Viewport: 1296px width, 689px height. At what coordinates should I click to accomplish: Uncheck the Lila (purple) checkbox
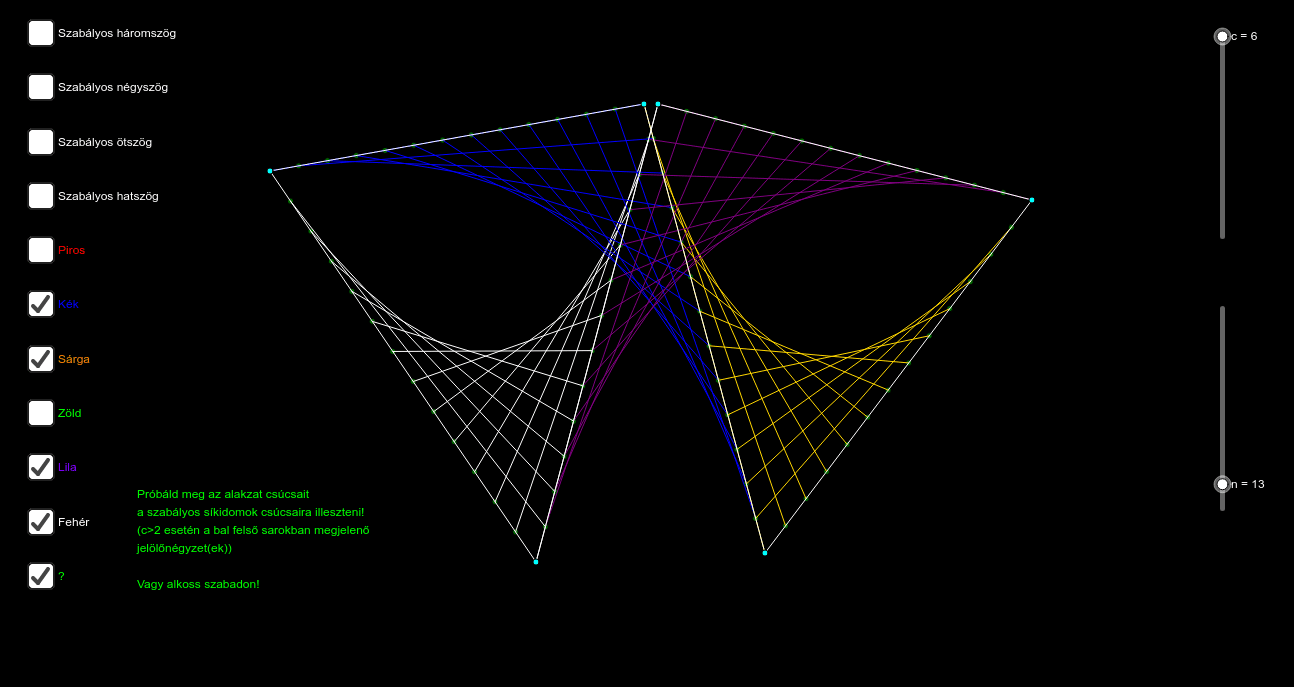point(41,467)
